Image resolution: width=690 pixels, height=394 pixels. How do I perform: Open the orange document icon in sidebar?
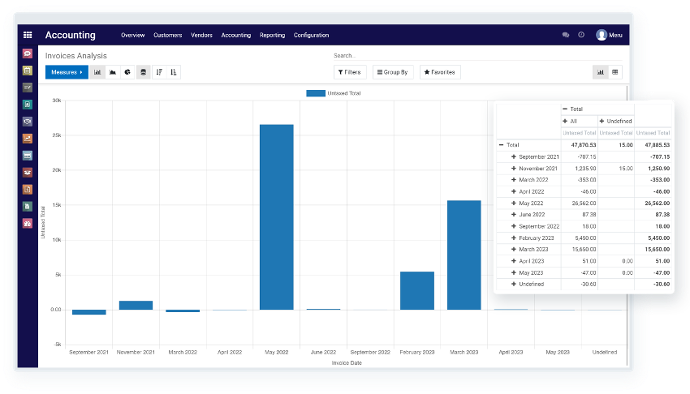pyautogui.click(x=27, y=189)
